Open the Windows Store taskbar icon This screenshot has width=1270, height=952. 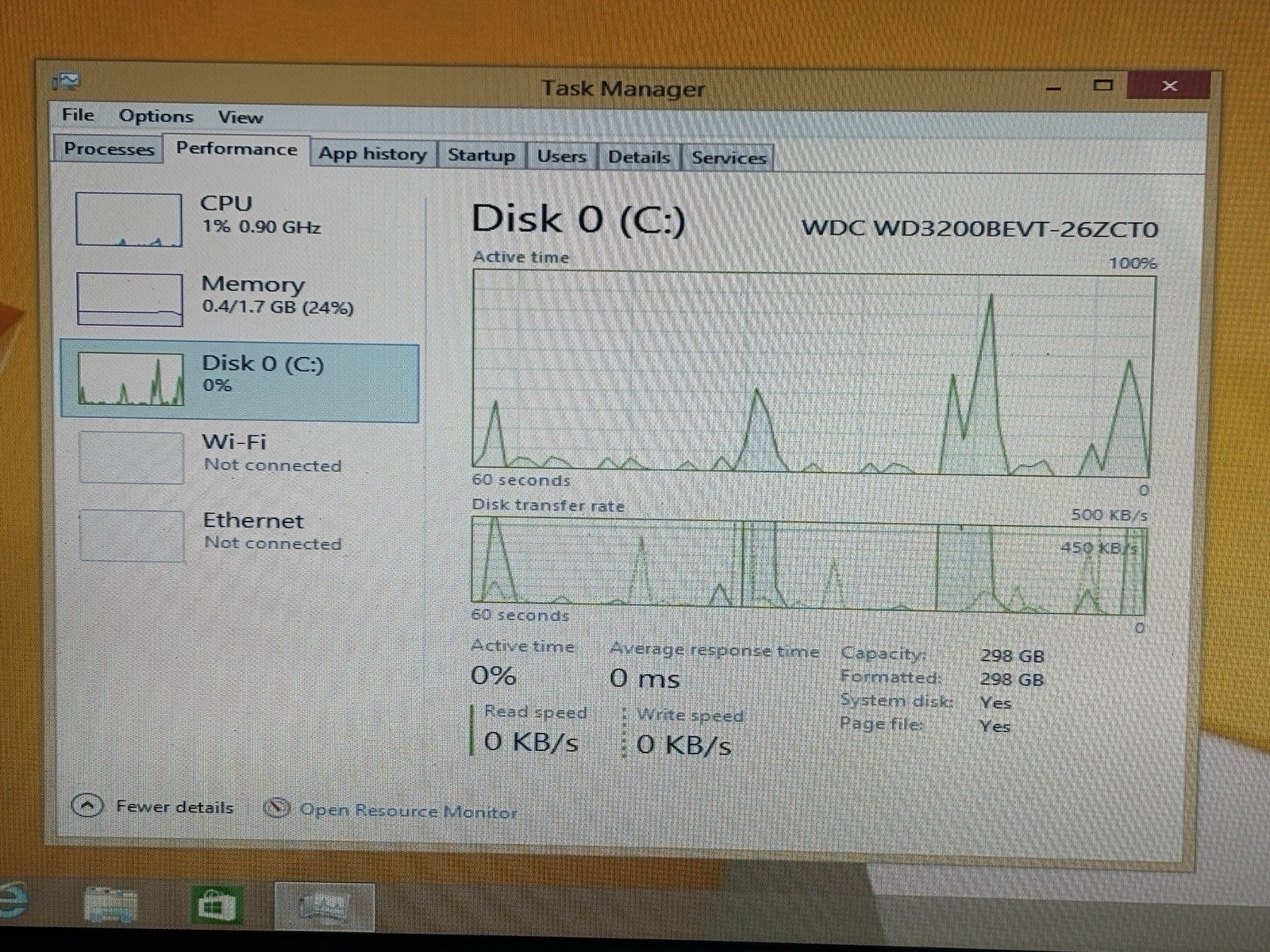[x=216, y=905]
